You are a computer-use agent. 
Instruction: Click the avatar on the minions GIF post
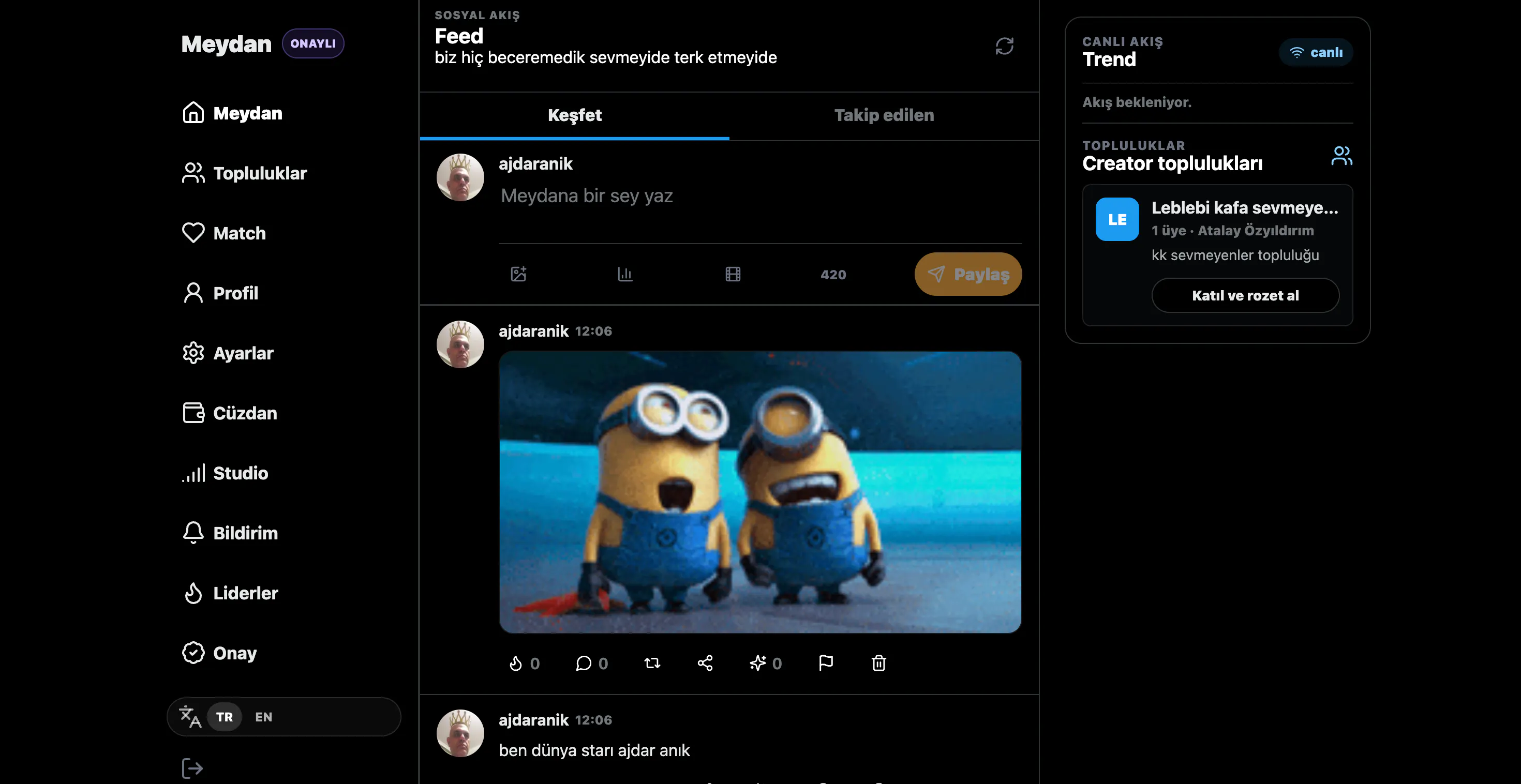[460, 344]
